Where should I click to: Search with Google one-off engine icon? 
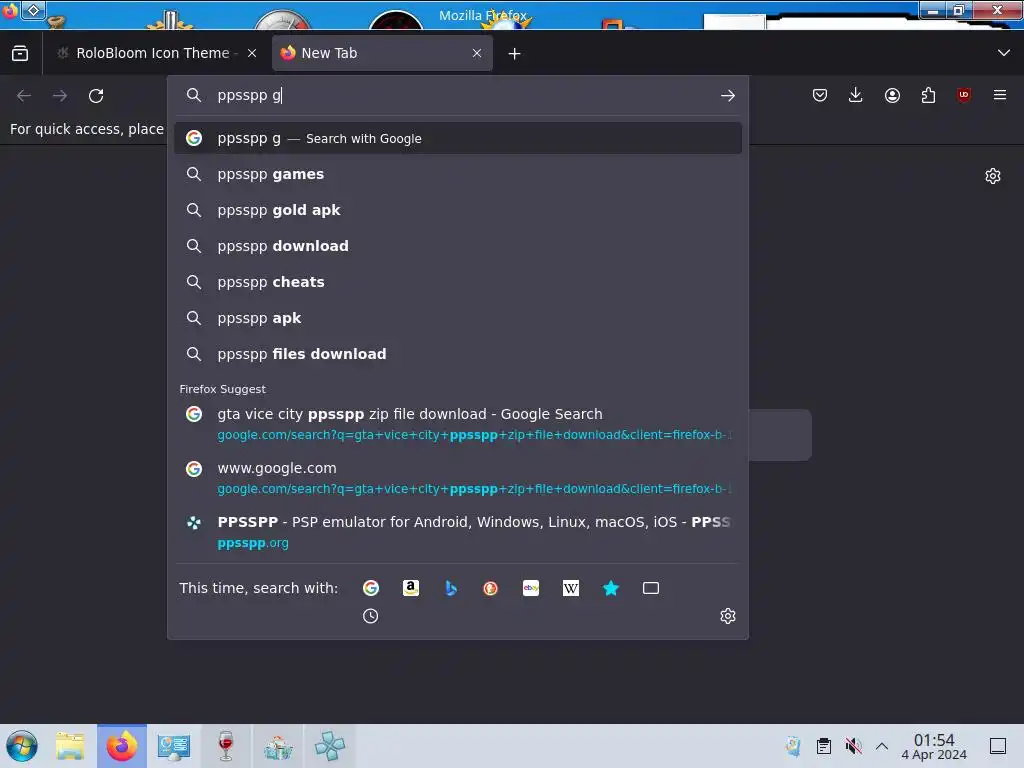click(x=371, y=588)
